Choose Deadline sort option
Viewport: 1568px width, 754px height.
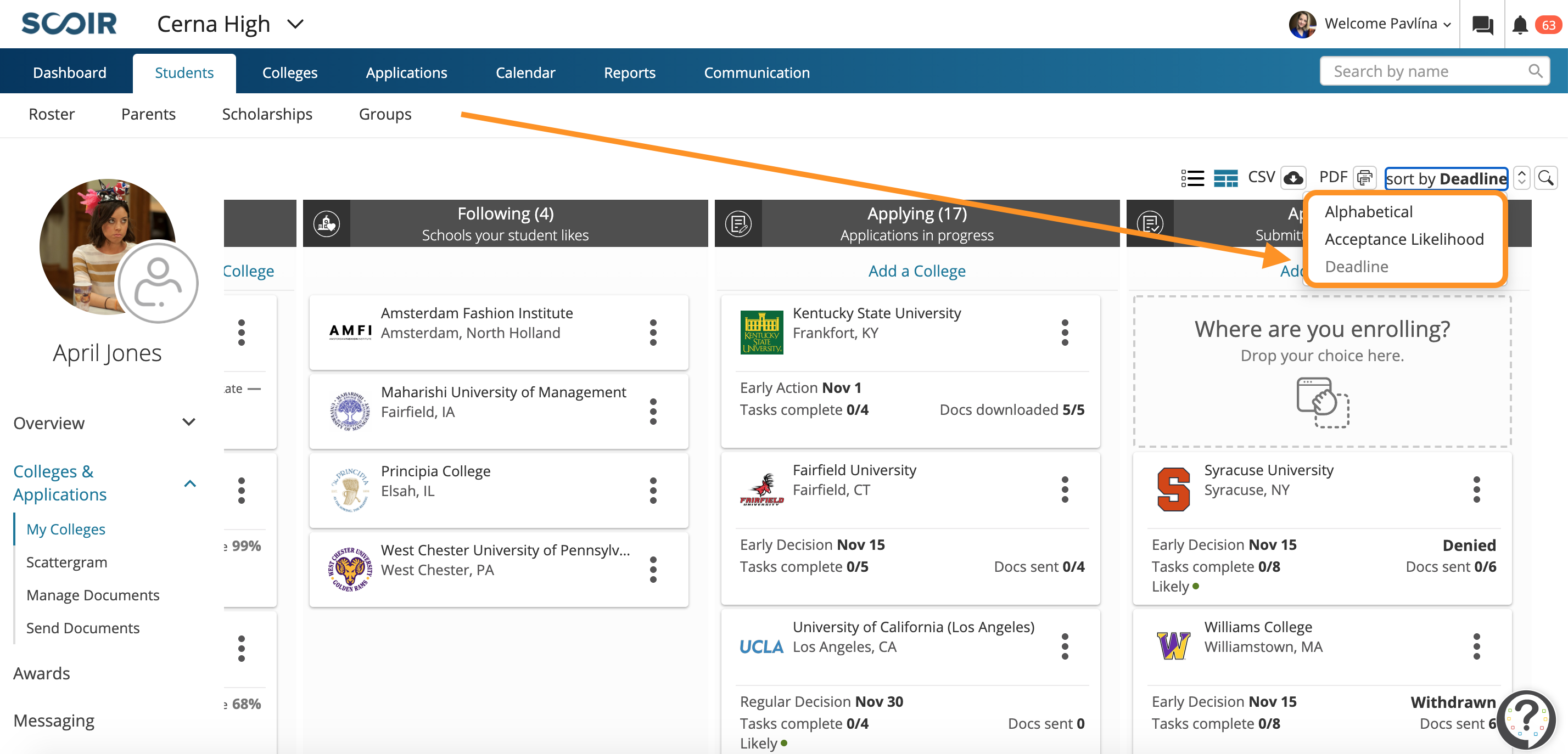coord(1356,267)
